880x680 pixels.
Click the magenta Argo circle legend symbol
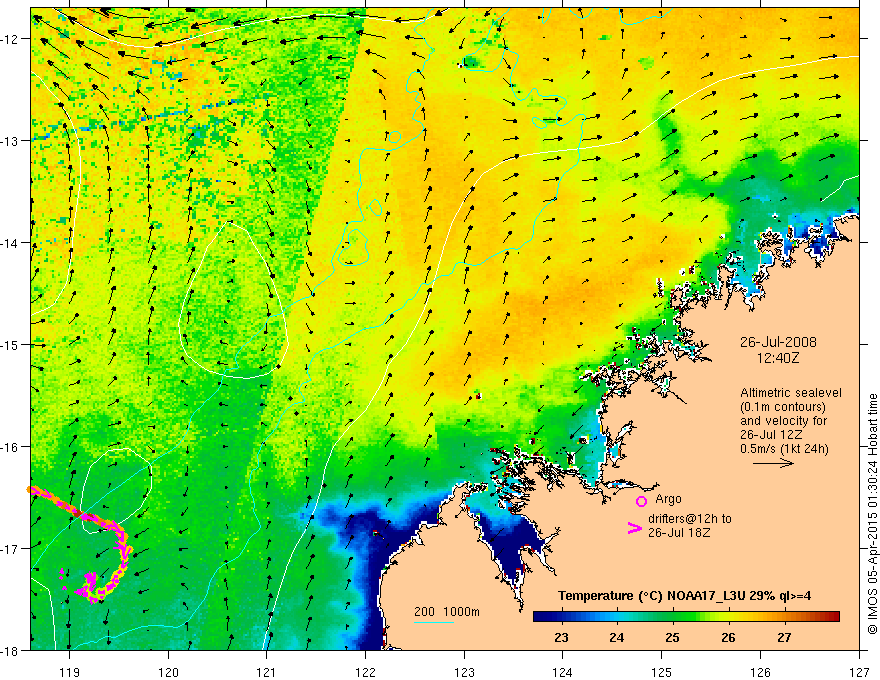coord(641,501)
